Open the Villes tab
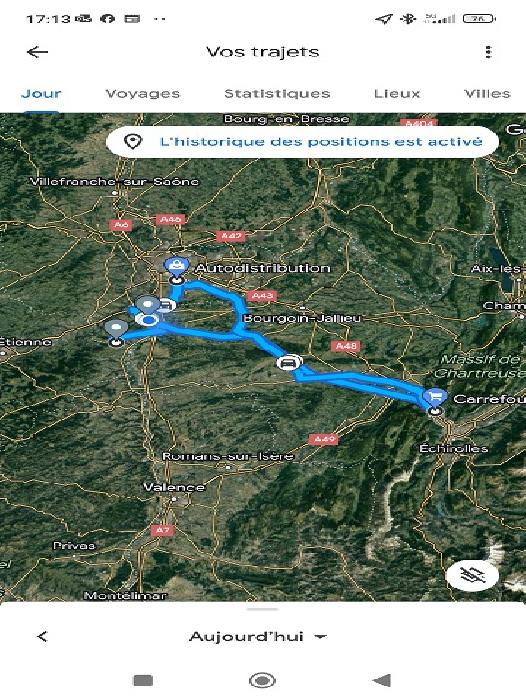Screen dimensions: 526x700 (487, 94)
